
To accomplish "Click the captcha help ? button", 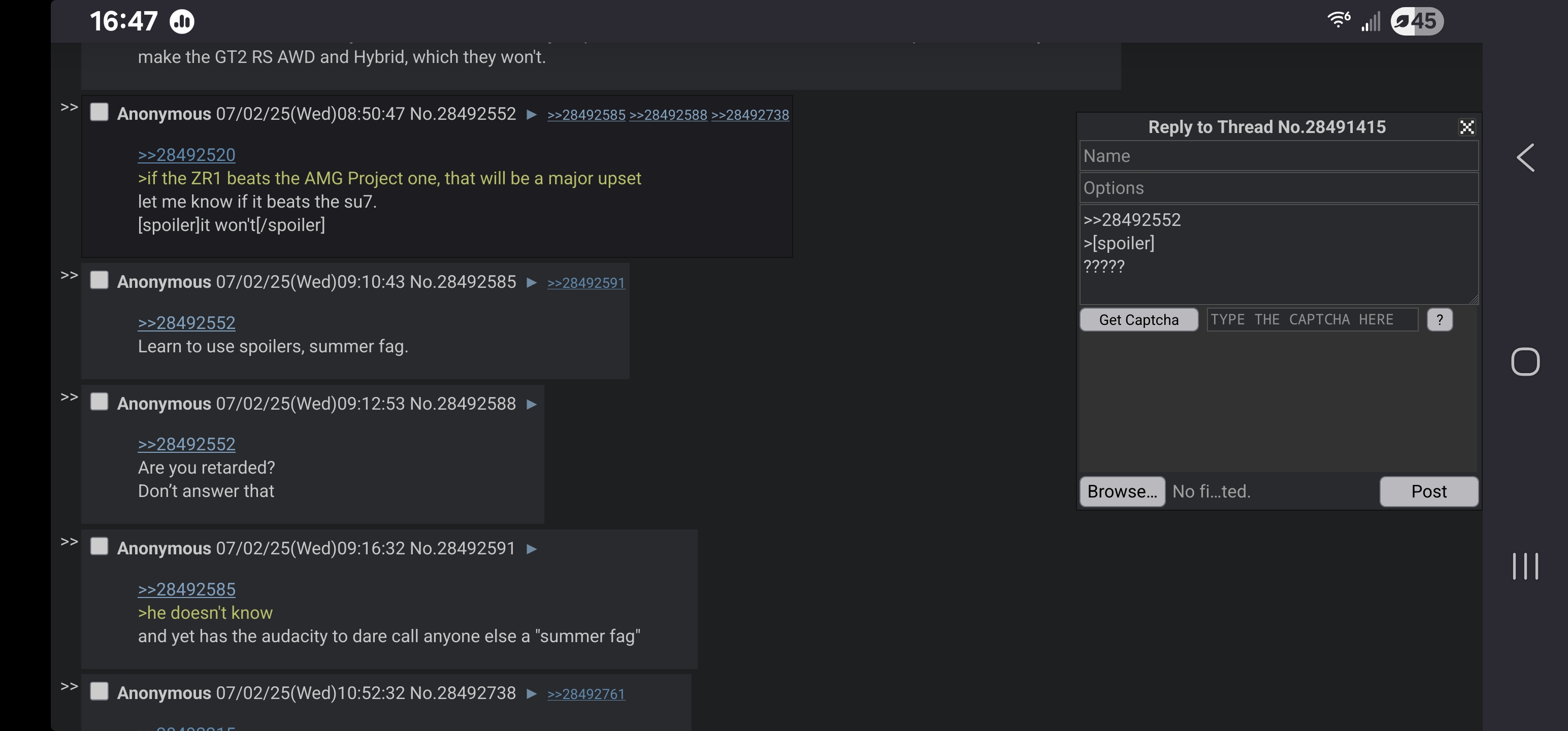I will pos(1439,319).
